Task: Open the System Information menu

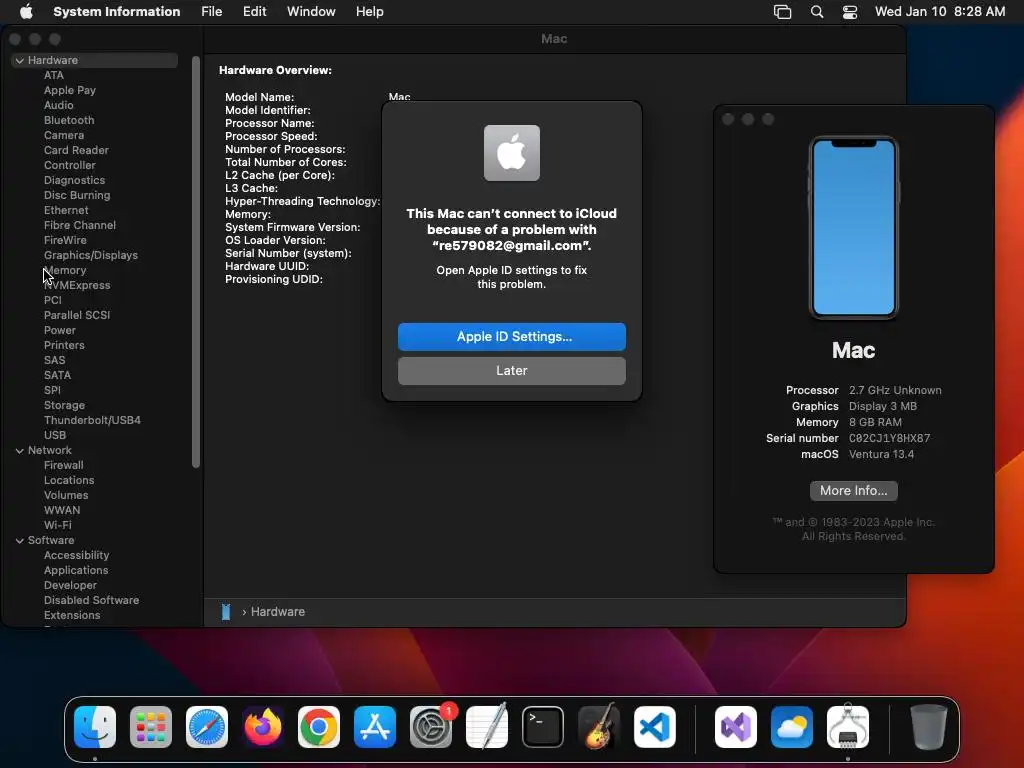Action: (117, 12)
